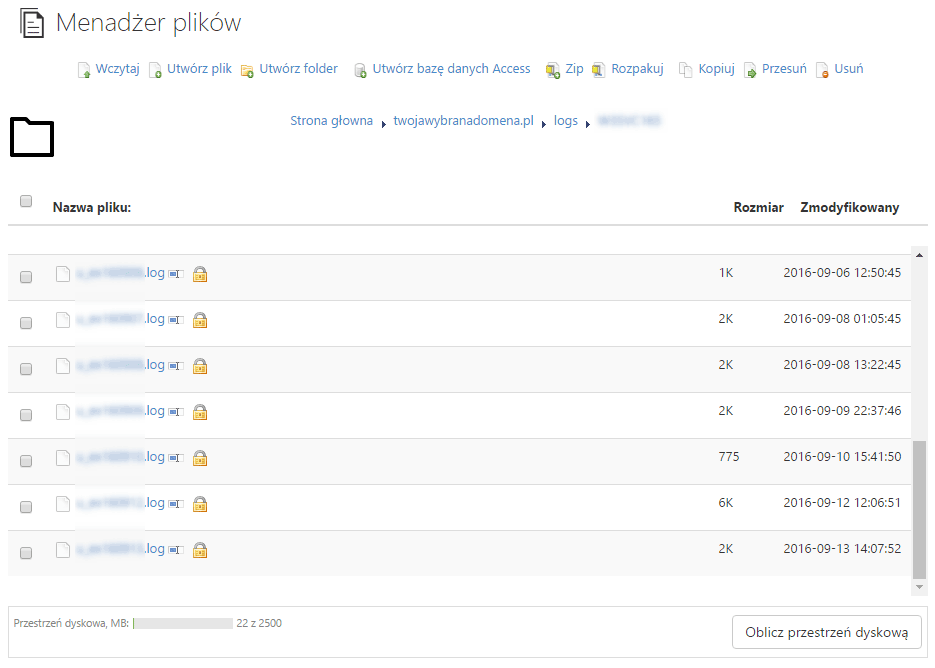
Task: Open the Utwórz bazę danych Access option
Action: (x=451, y=69)
